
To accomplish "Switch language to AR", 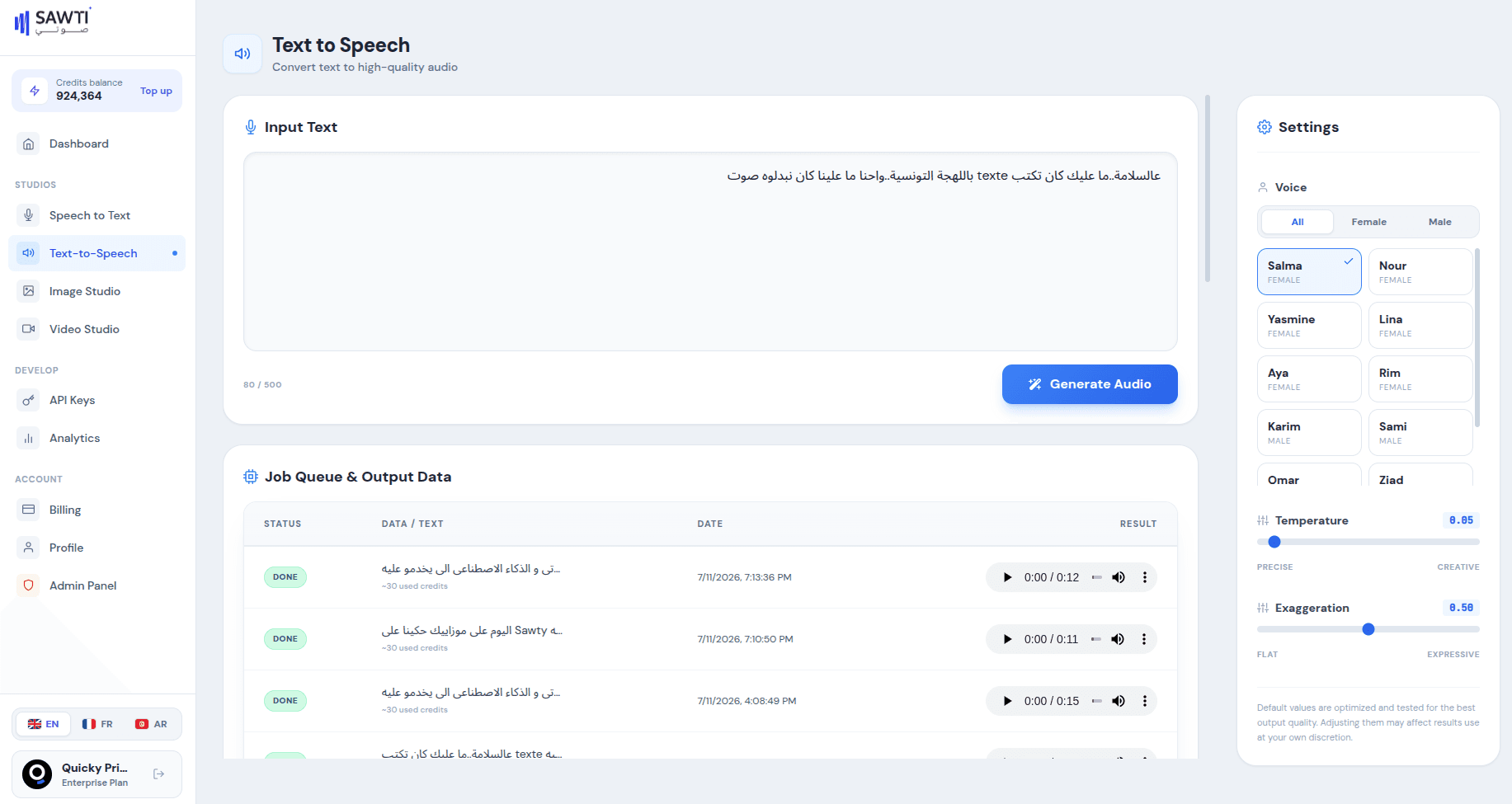I will pyautogui.click(x=151, y=724).
